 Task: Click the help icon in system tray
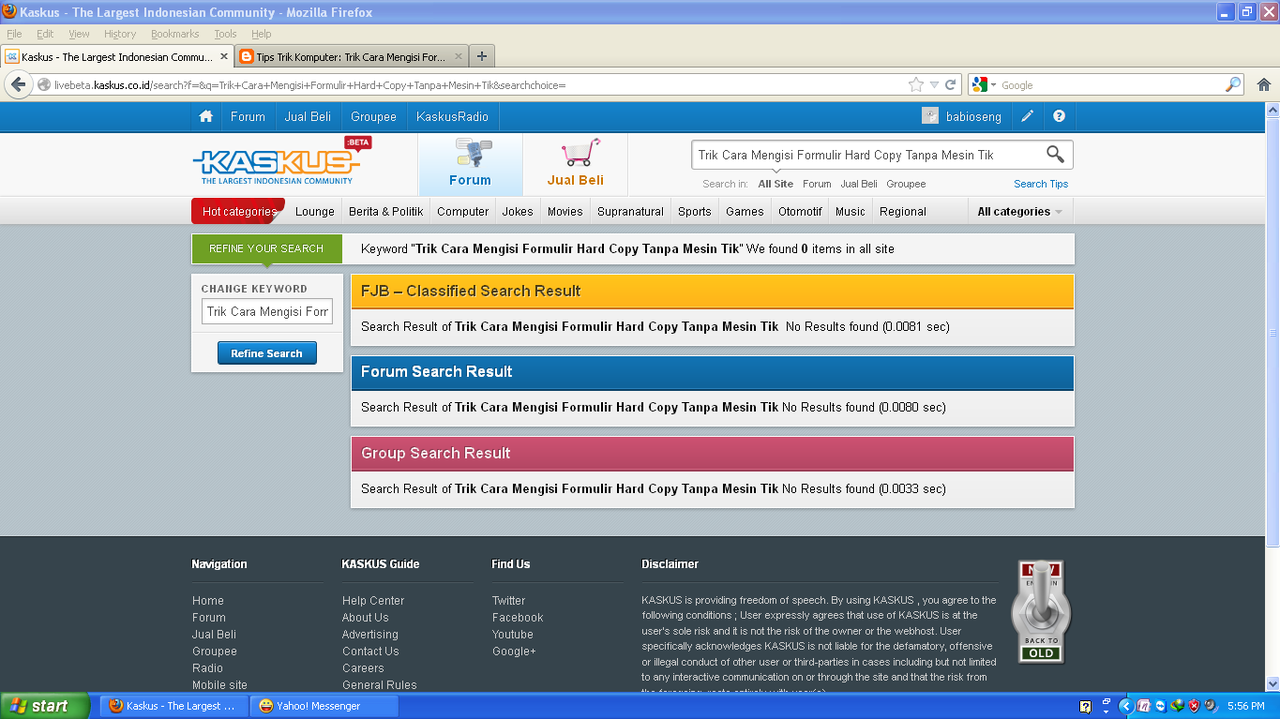[1085, 706]
